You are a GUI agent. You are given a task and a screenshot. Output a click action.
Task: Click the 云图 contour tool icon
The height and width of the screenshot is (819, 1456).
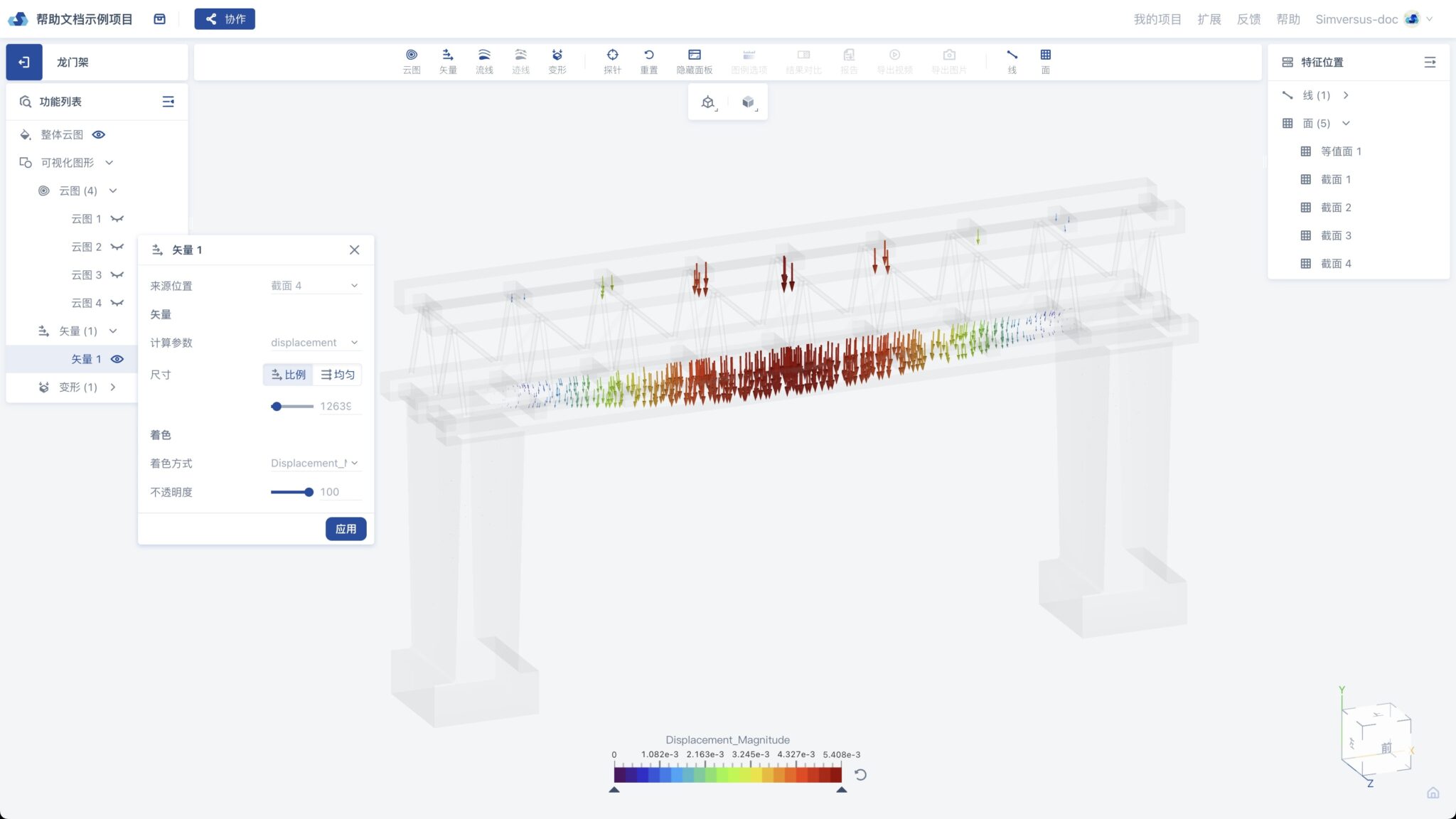411,55
